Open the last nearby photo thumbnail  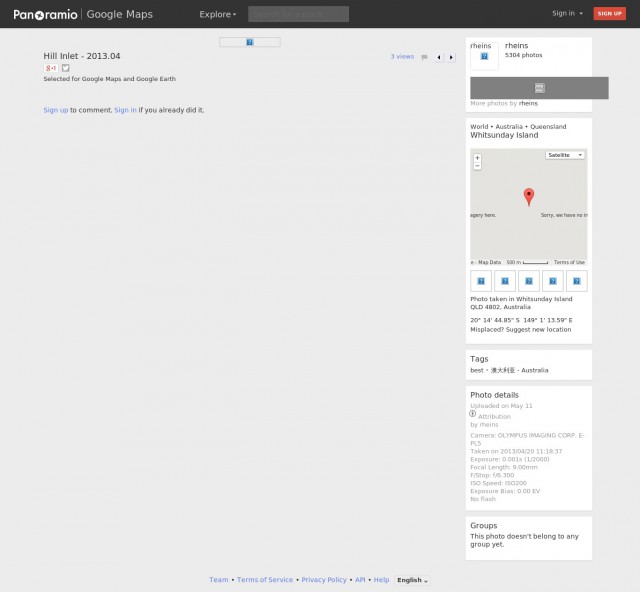point(576,281)
